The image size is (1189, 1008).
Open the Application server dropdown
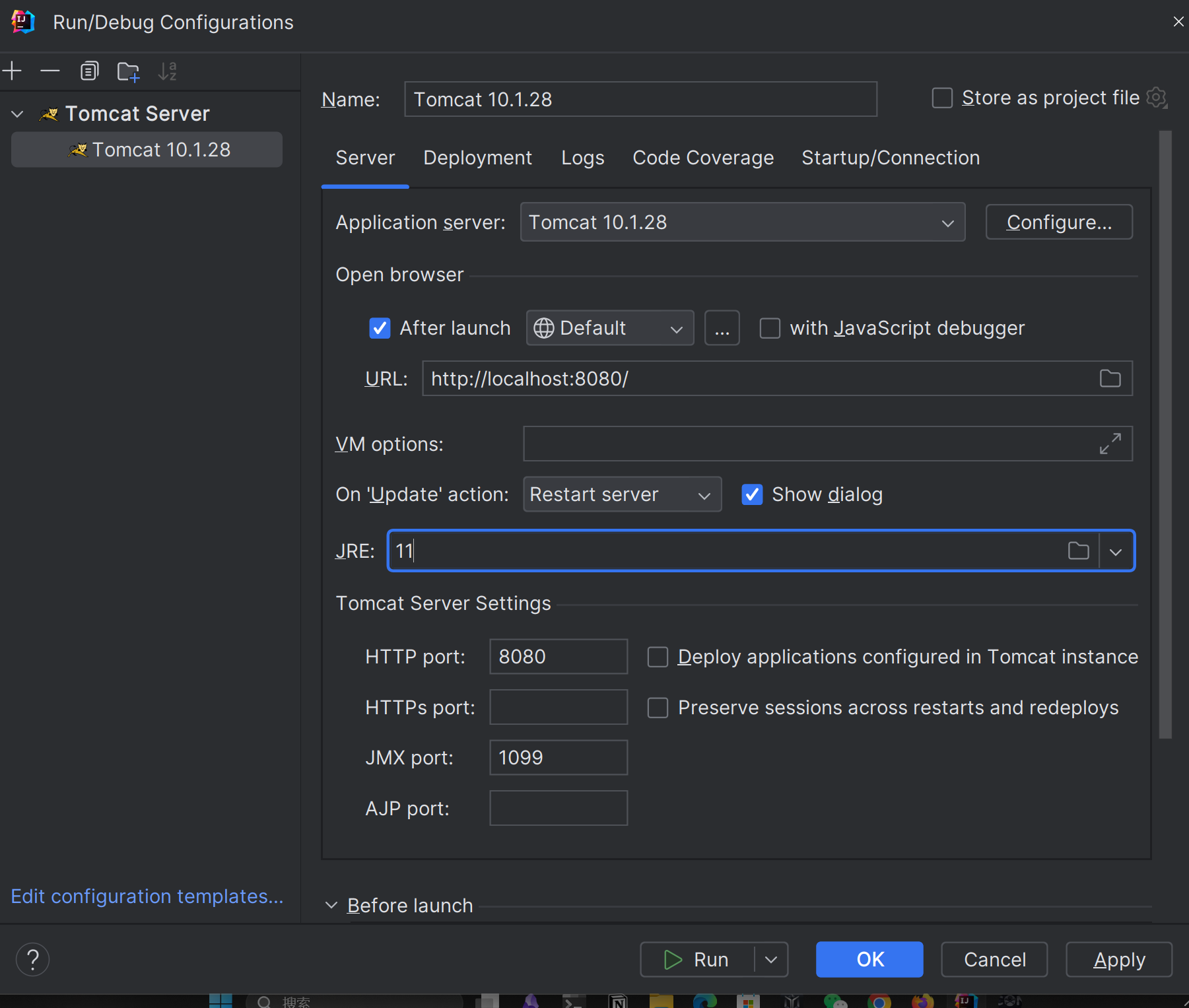point(743,222)
